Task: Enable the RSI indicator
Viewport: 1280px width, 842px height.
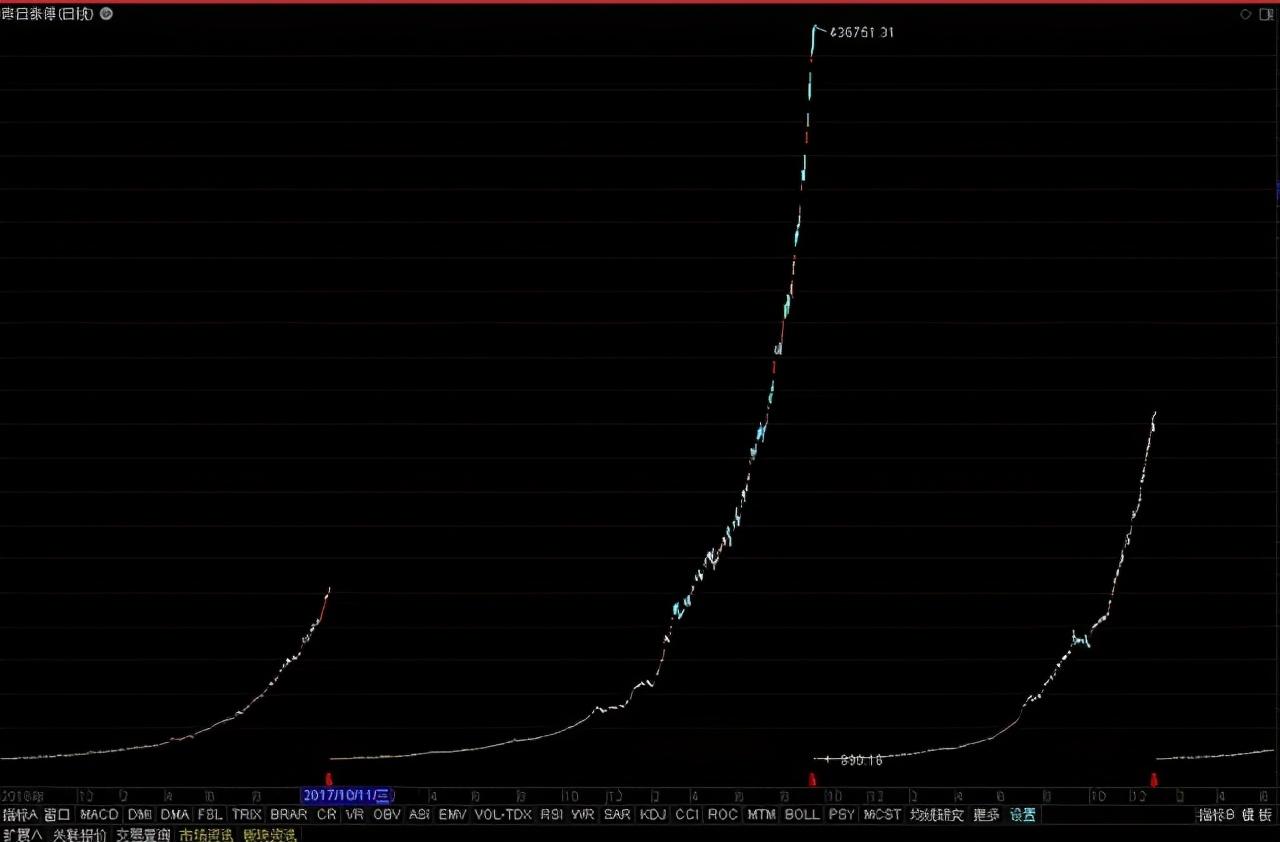Action: [551, 815]
